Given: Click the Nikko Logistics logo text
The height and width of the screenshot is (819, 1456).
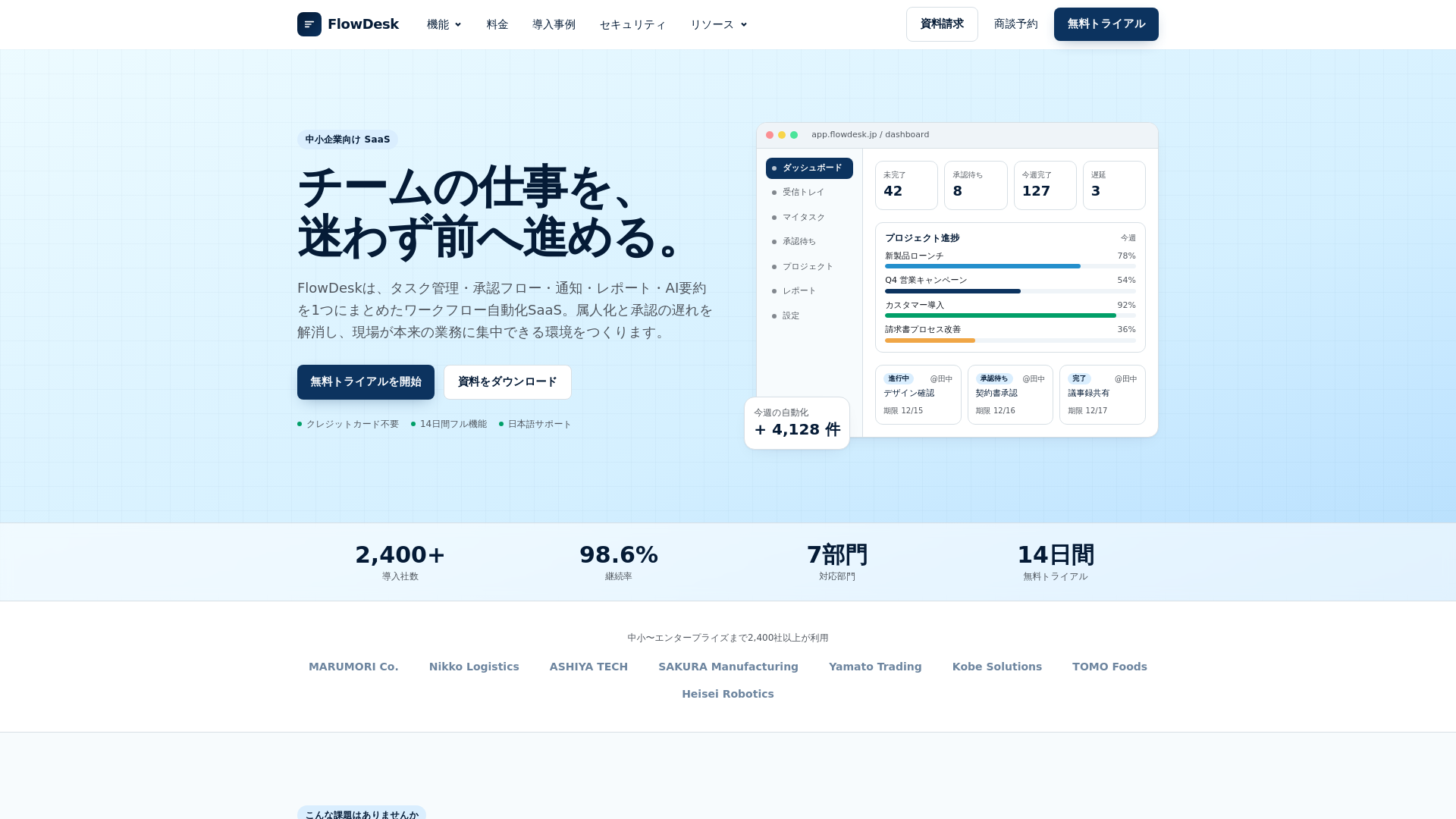Looking at the screenshot, I should click(474, 667).
